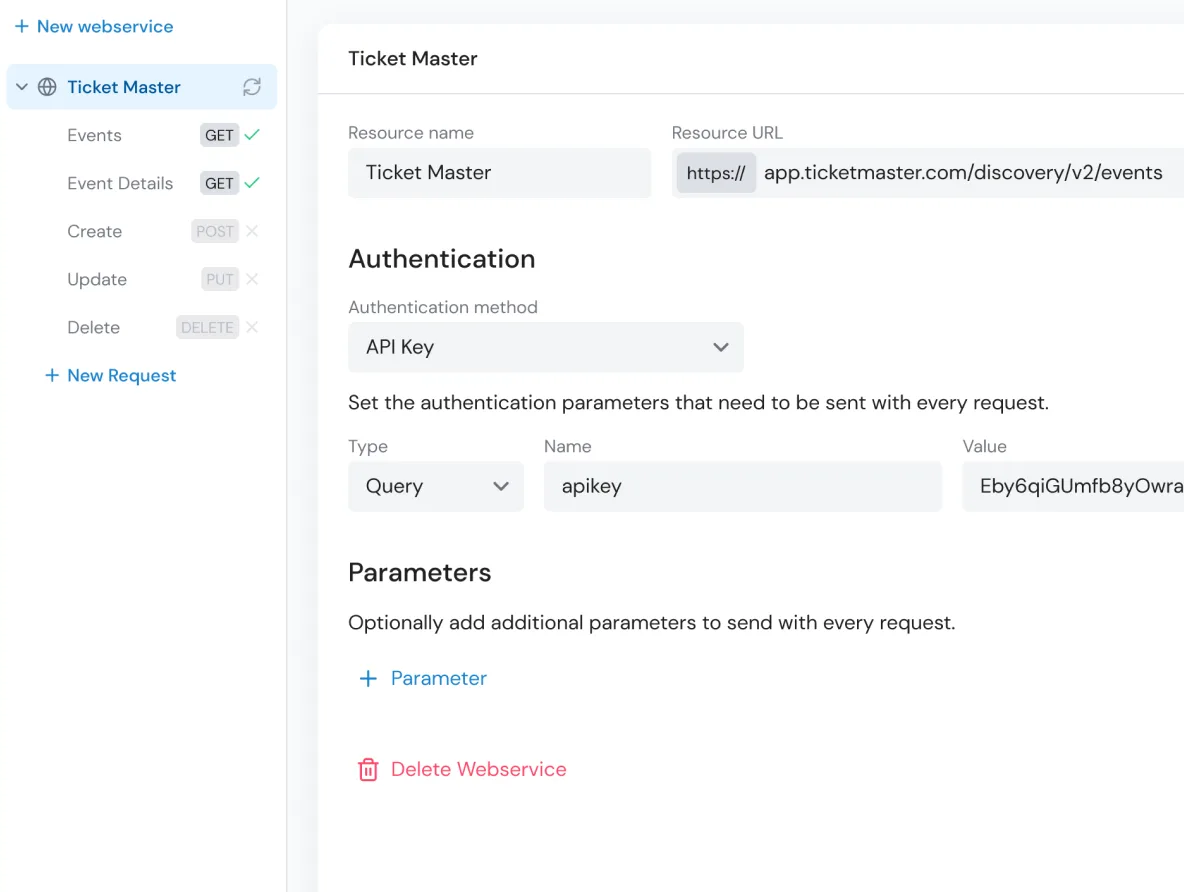The image size is (1184, 892).
Task: Click the New webservice link
Action: pyautogui.click(x=93, y=26)
